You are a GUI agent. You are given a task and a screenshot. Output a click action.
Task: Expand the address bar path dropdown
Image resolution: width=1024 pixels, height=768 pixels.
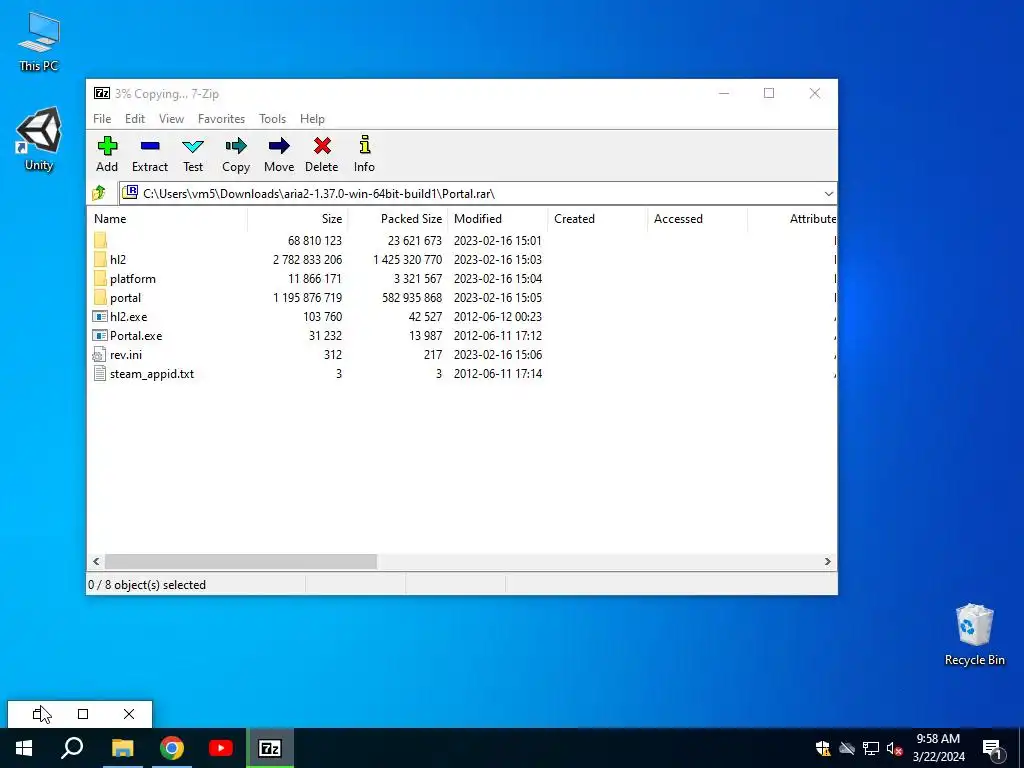828,193
